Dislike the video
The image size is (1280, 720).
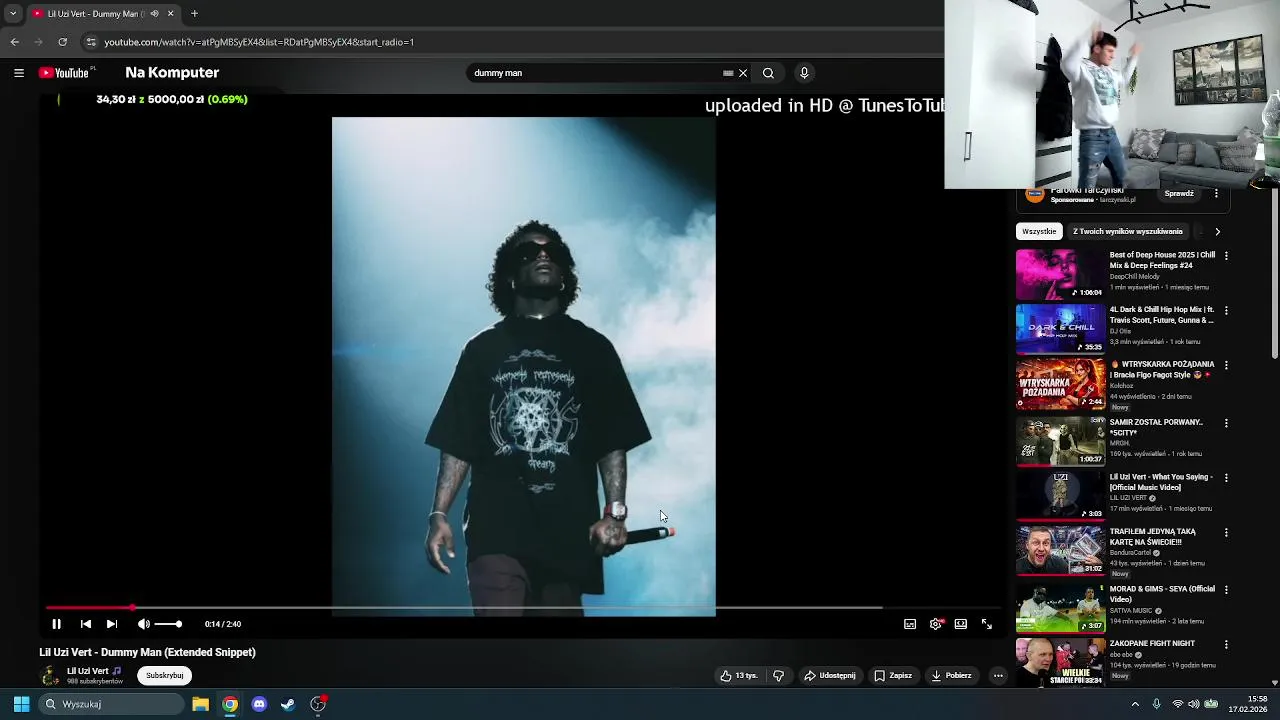click(x=778, y=676)
